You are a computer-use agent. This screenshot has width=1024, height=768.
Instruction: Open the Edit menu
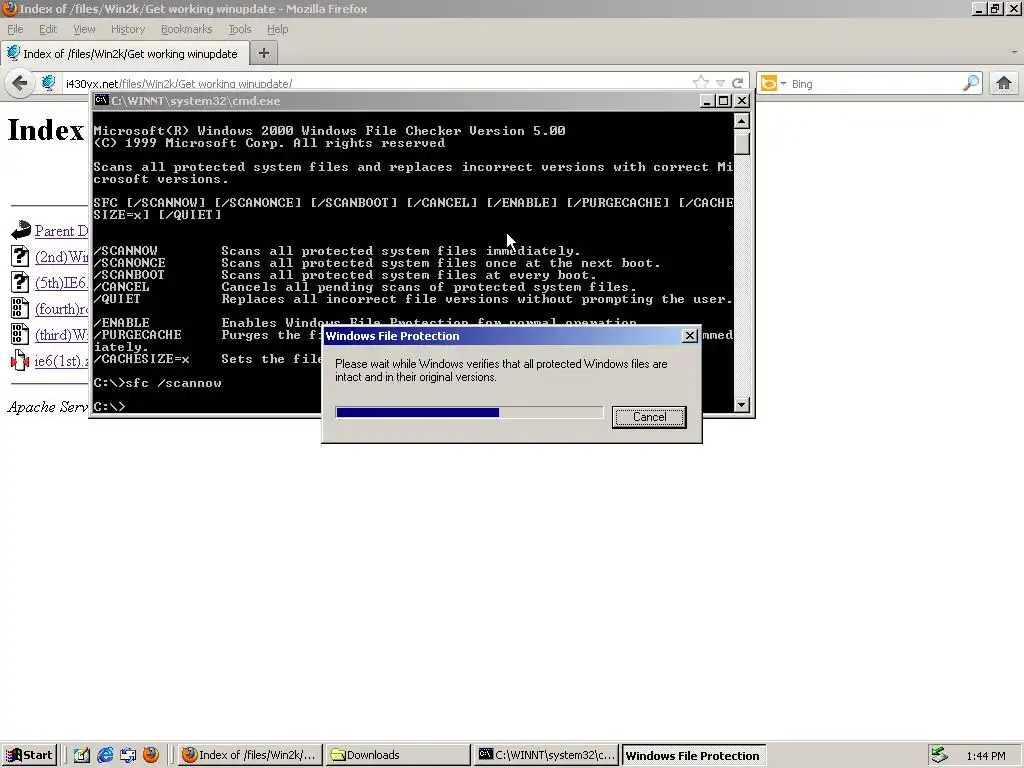click(48, 29)
